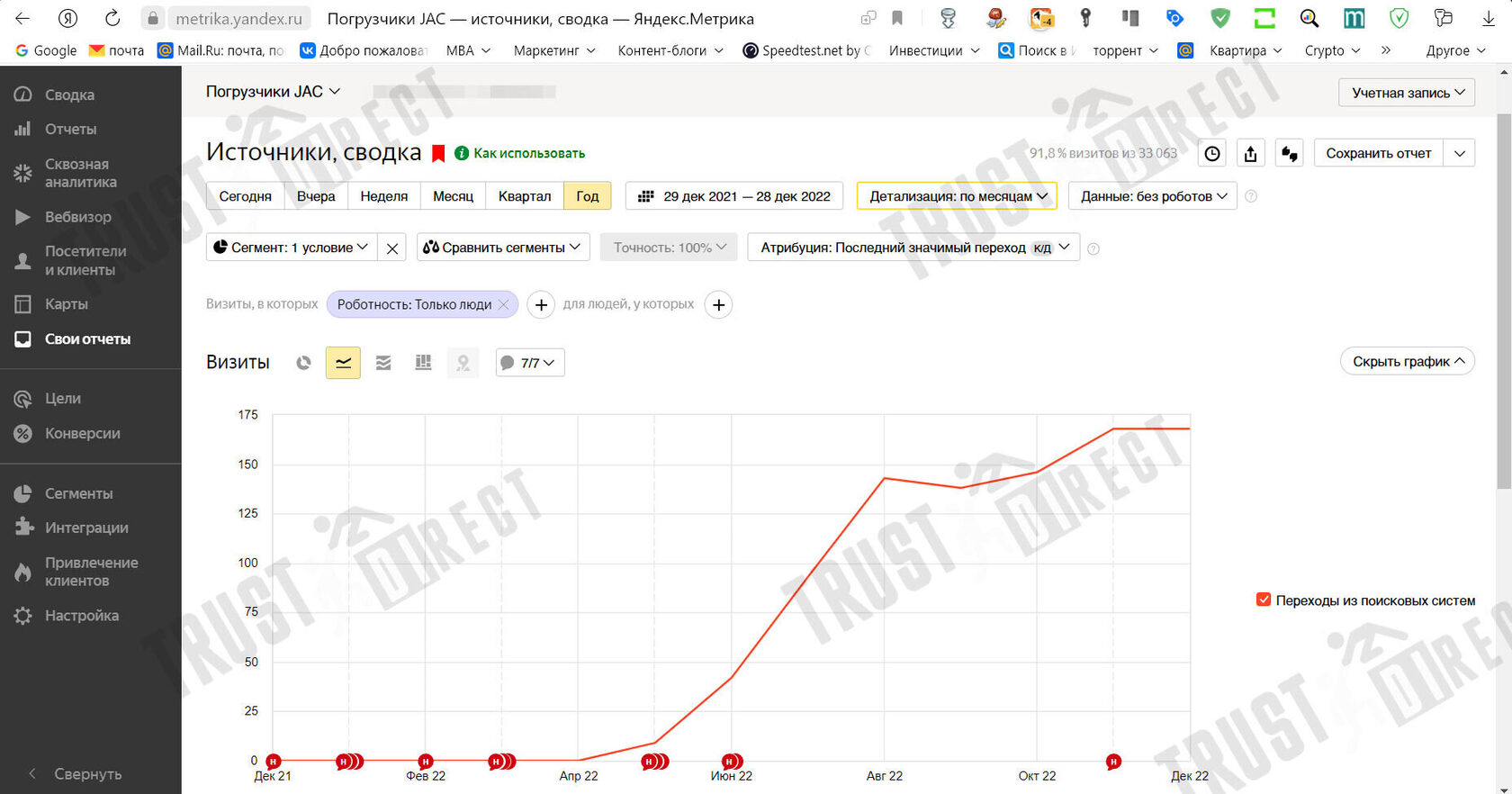Switch chart to line view
The image size is (1512, 794).
coord(343,363)
